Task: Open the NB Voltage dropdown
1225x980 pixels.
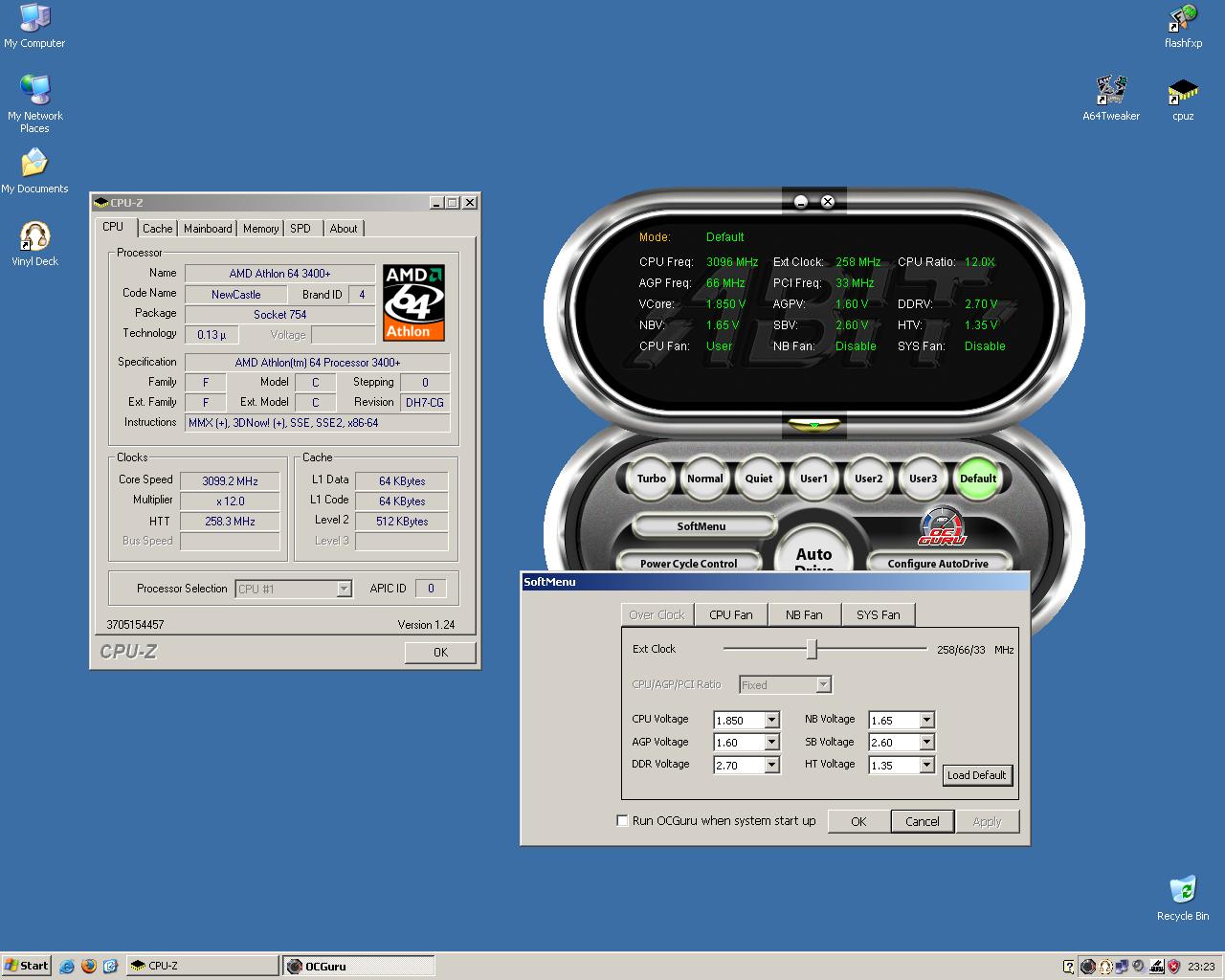Action: [925, 721]
